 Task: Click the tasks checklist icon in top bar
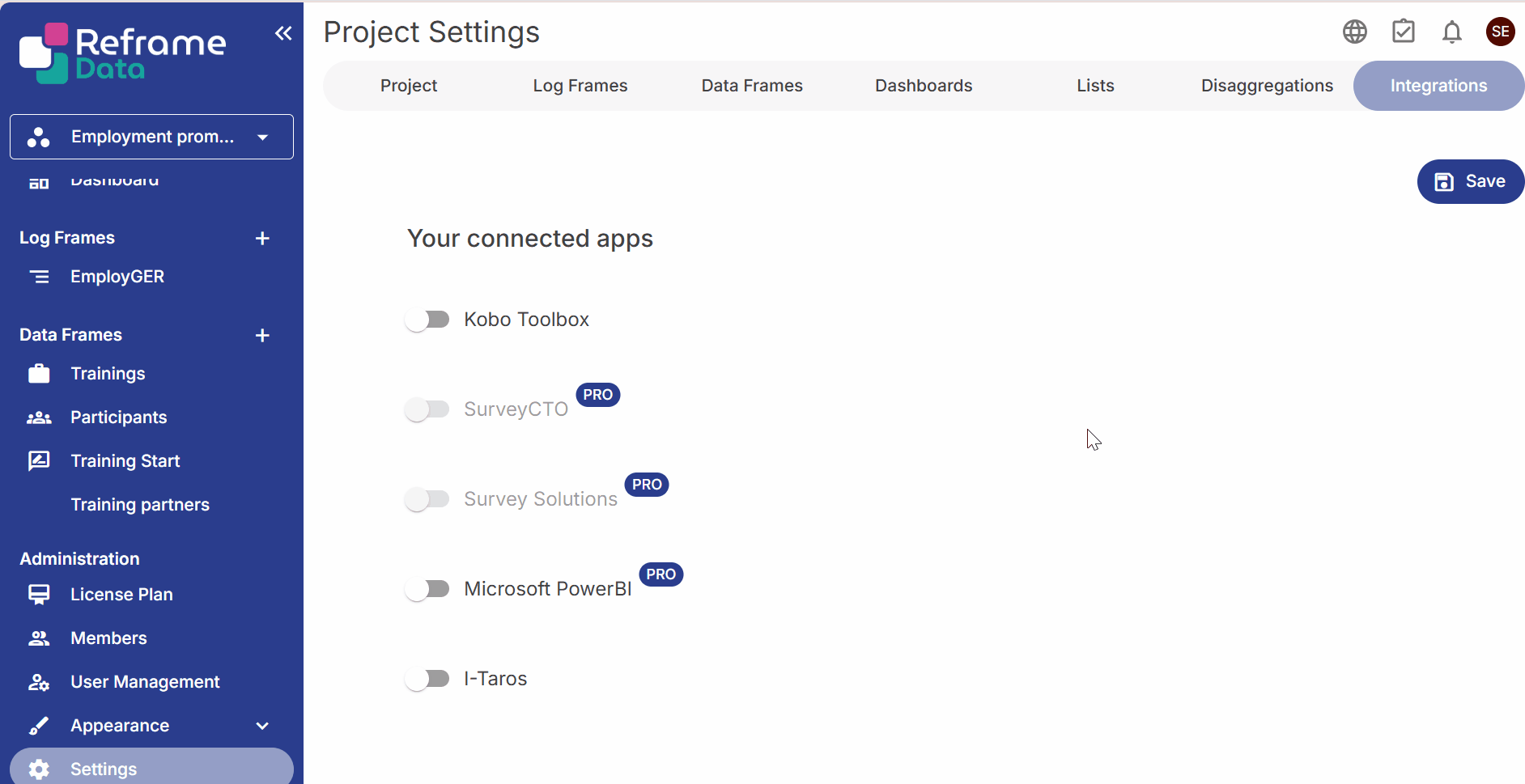1404,32
